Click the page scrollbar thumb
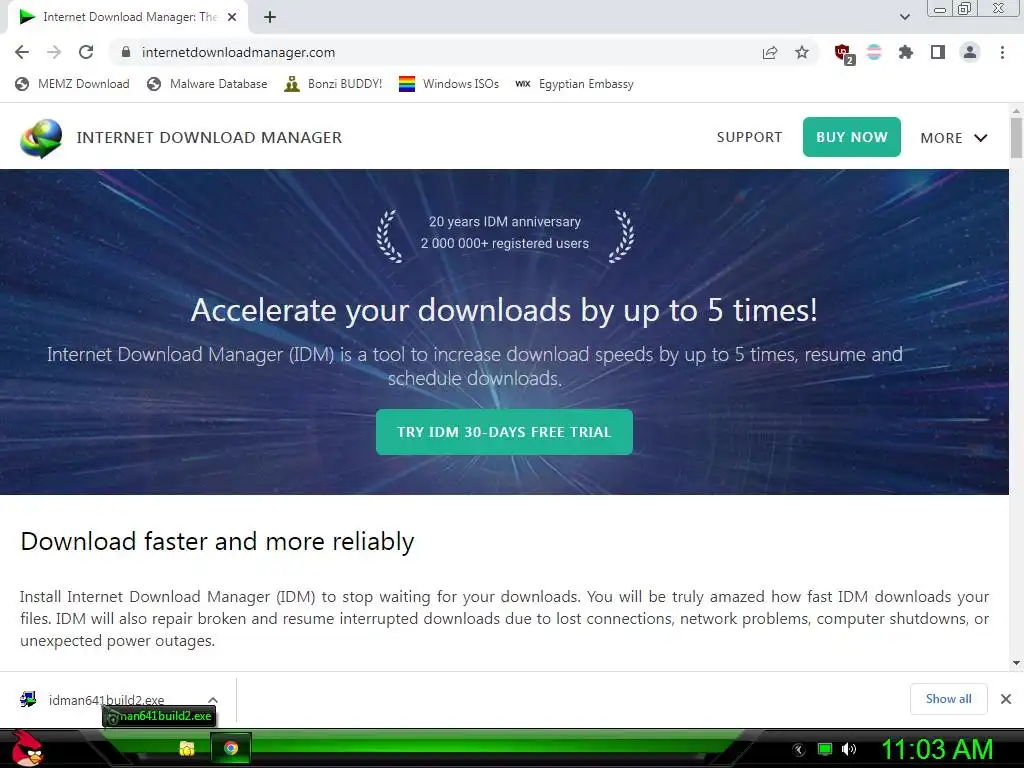Screen dimensions: 1024x768 [1016, 137]
